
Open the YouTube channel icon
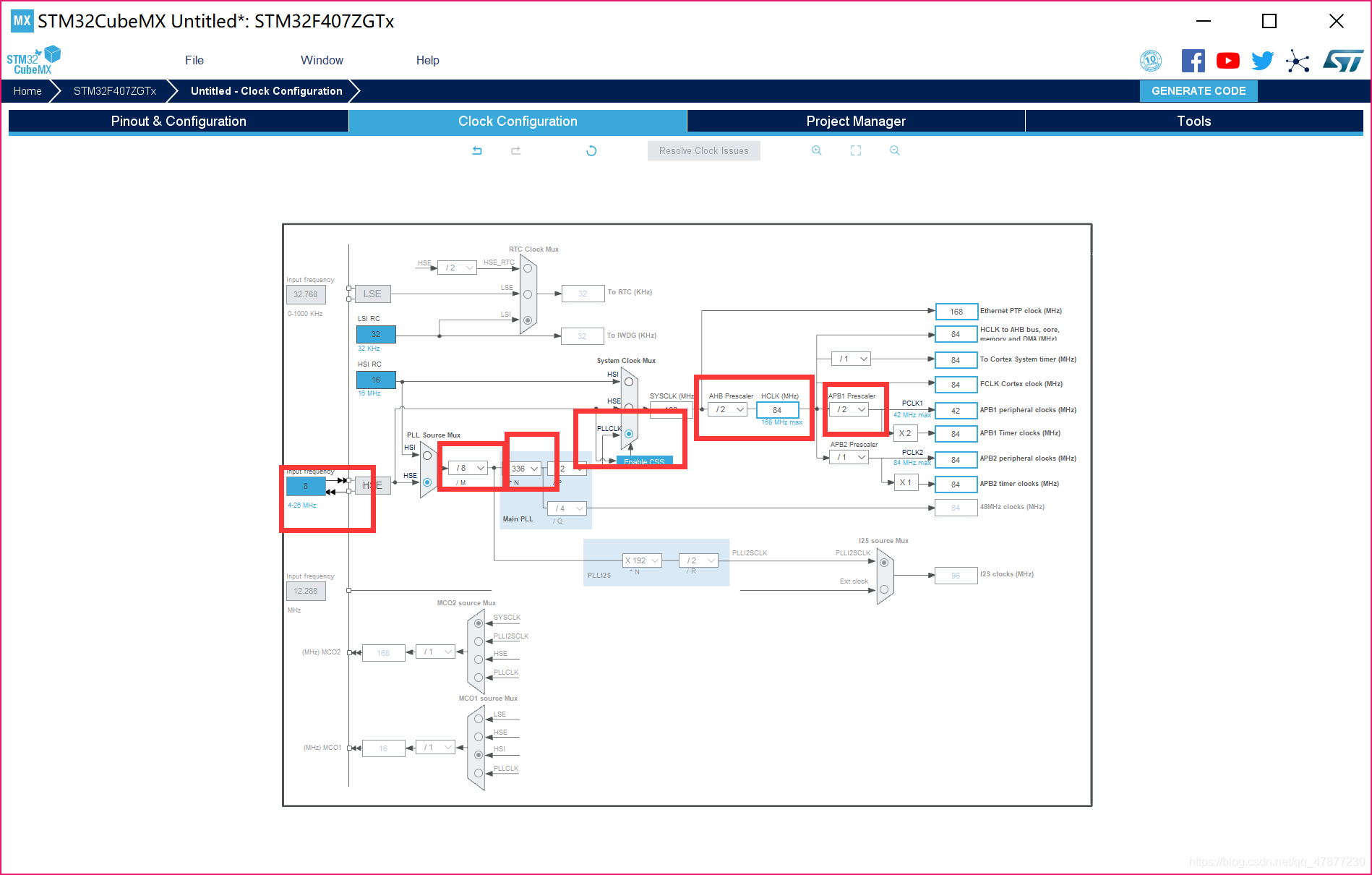[1227, 61]
